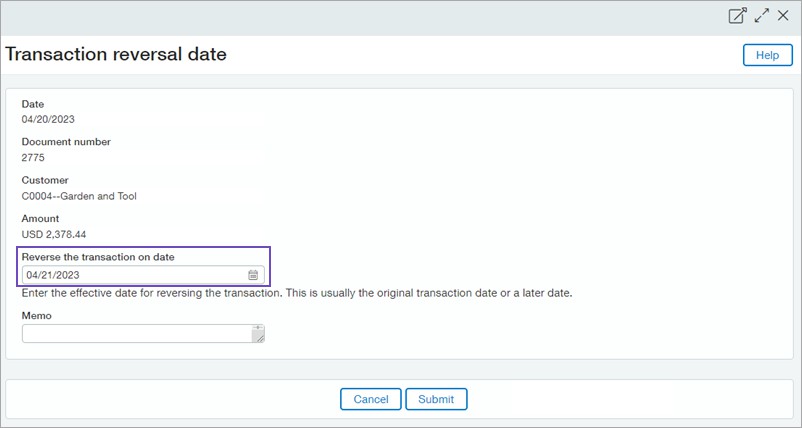Click the 'Transaction reversal date' heading
The height and width of the screenshot is (428, 802).
(x=116, y=55)
